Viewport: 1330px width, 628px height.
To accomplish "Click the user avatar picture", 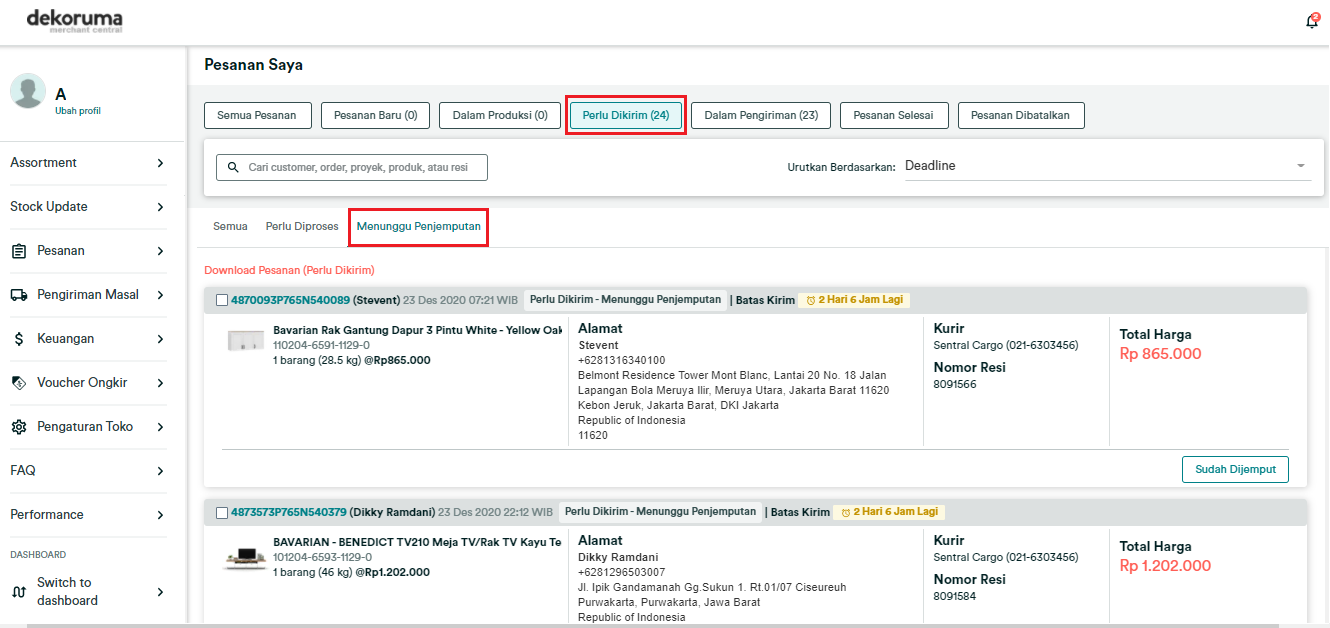I will pos(28,91).
